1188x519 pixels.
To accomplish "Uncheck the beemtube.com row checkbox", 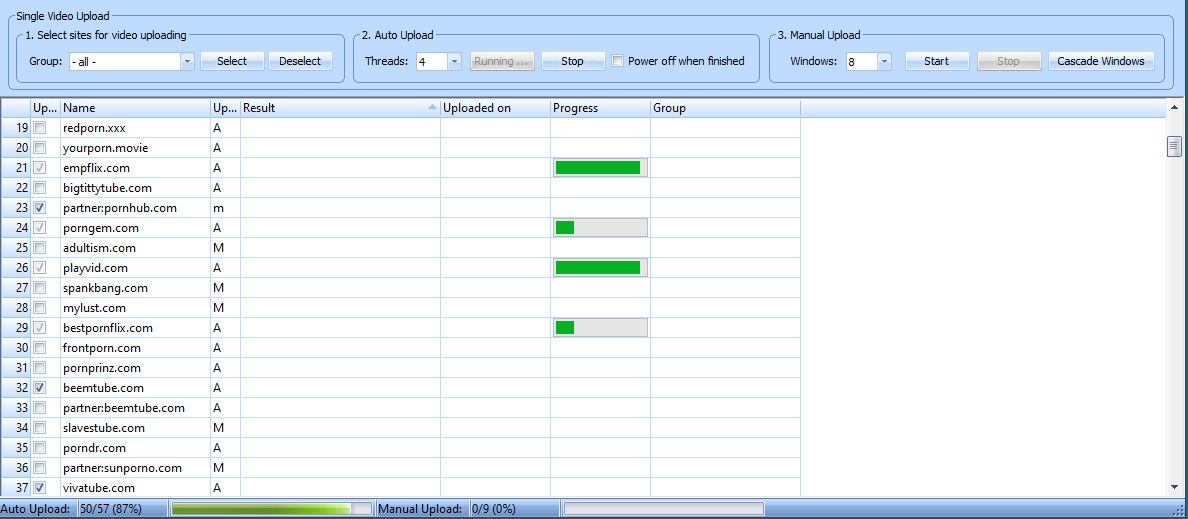I will click(x=40, y=388).
